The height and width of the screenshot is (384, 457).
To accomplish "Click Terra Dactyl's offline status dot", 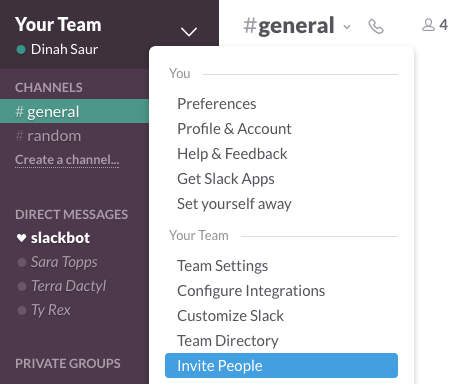I will [22, 286].
